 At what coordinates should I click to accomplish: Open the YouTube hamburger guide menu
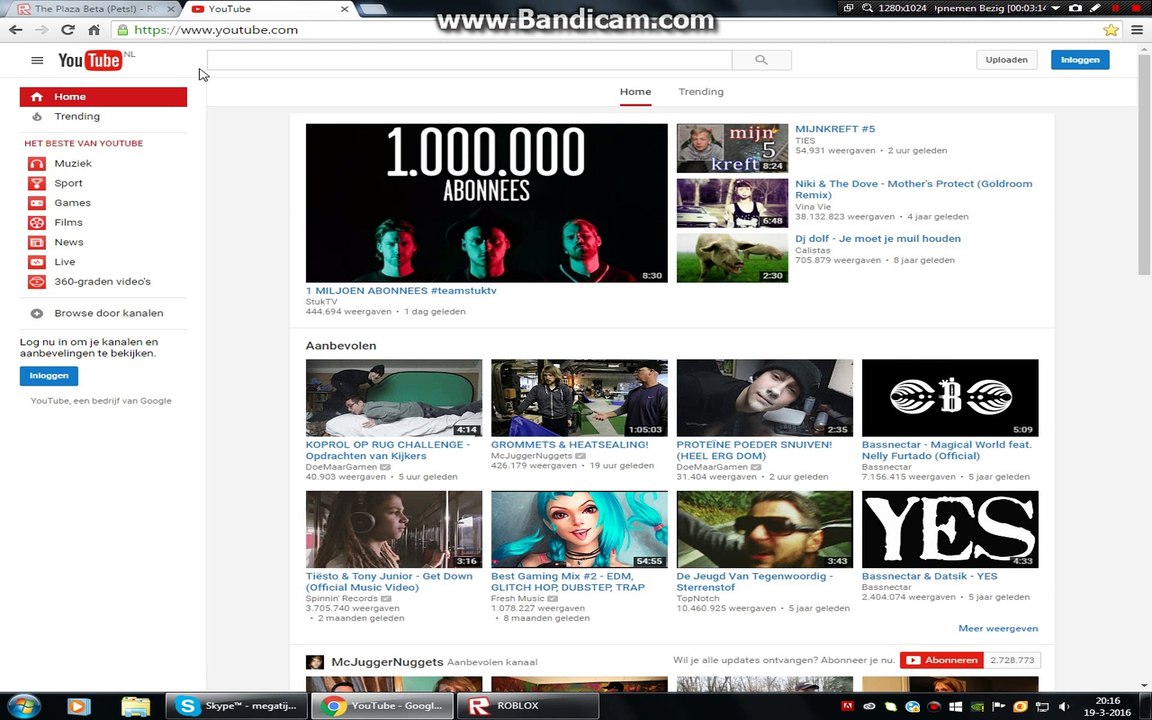[x=37, y=60]
